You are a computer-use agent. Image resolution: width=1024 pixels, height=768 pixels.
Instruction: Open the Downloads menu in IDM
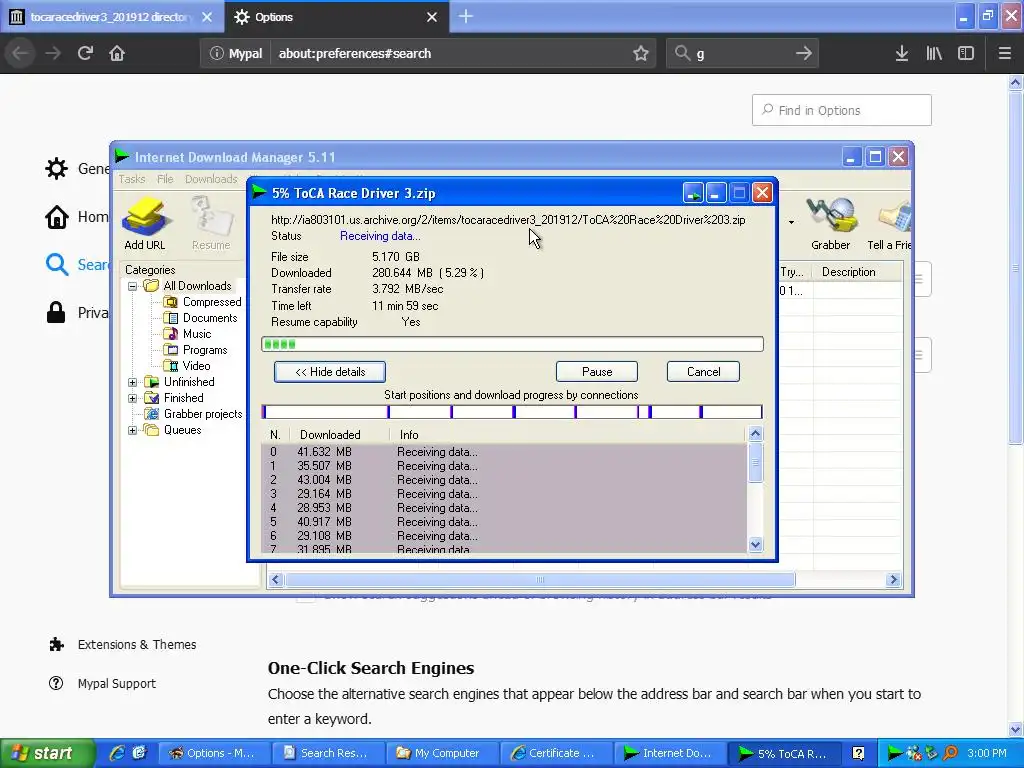point(211,179)
